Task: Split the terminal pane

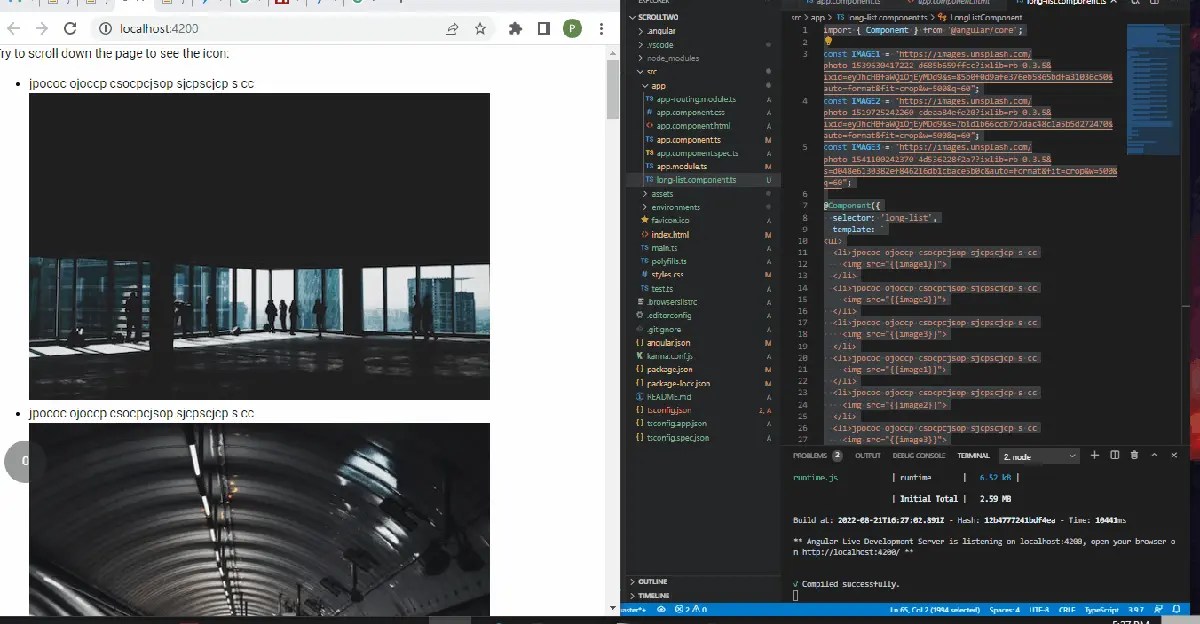Action: [1114, 455]
